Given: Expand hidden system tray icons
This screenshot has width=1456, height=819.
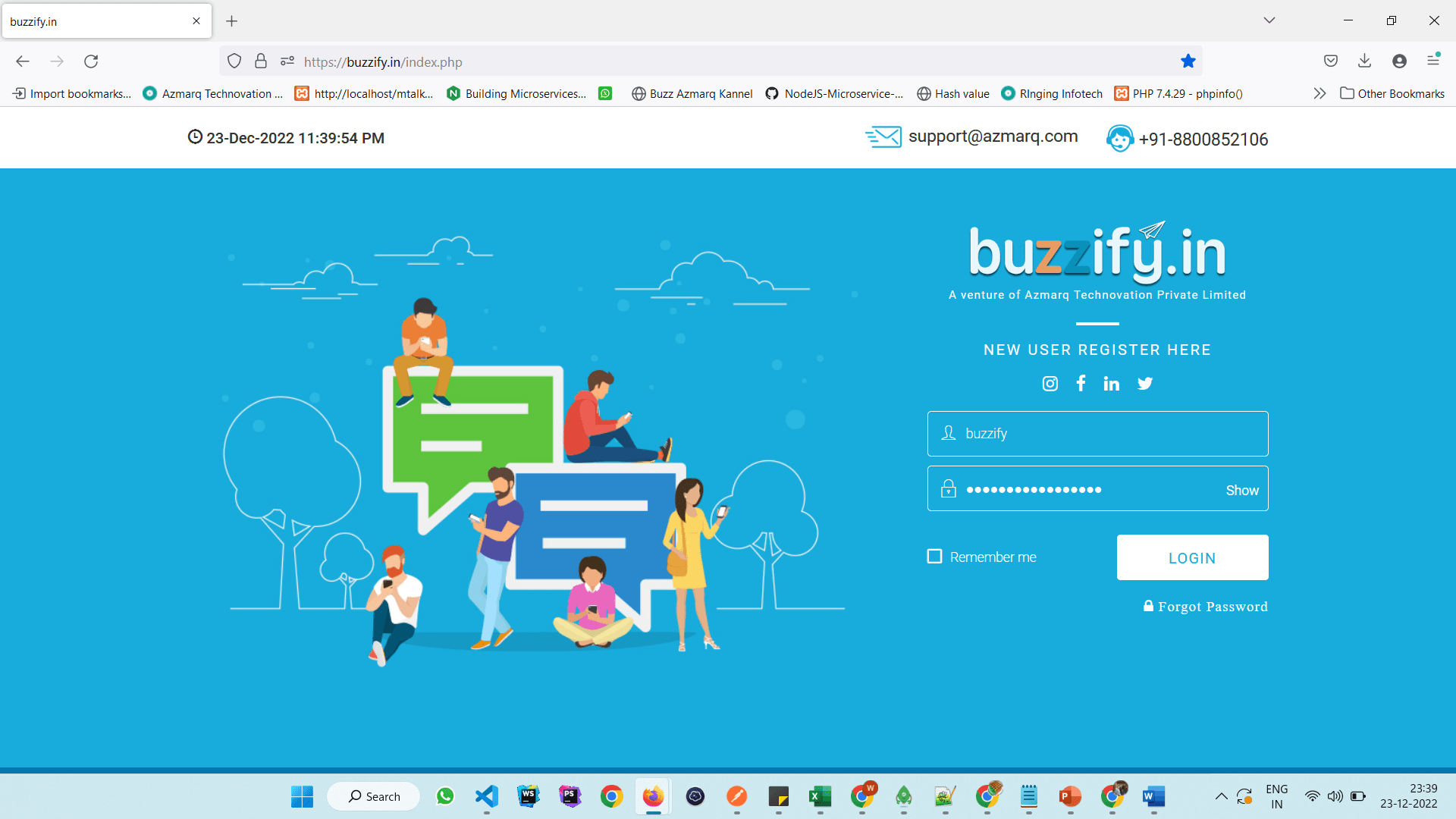Looking at the screenshot, I should (1221, 796).
